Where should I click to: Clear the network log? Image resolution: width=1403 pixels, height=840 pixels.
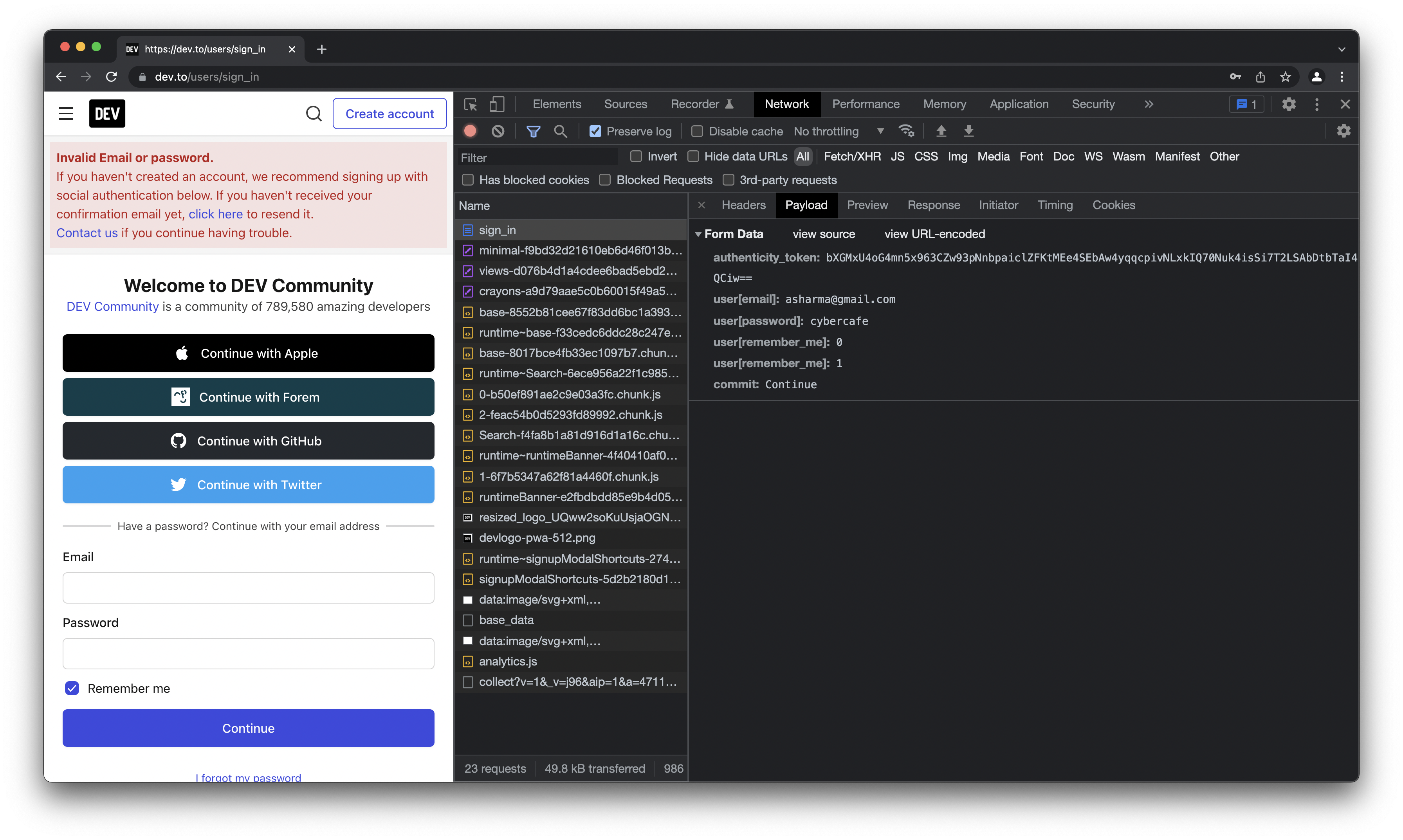coord(498,131)
